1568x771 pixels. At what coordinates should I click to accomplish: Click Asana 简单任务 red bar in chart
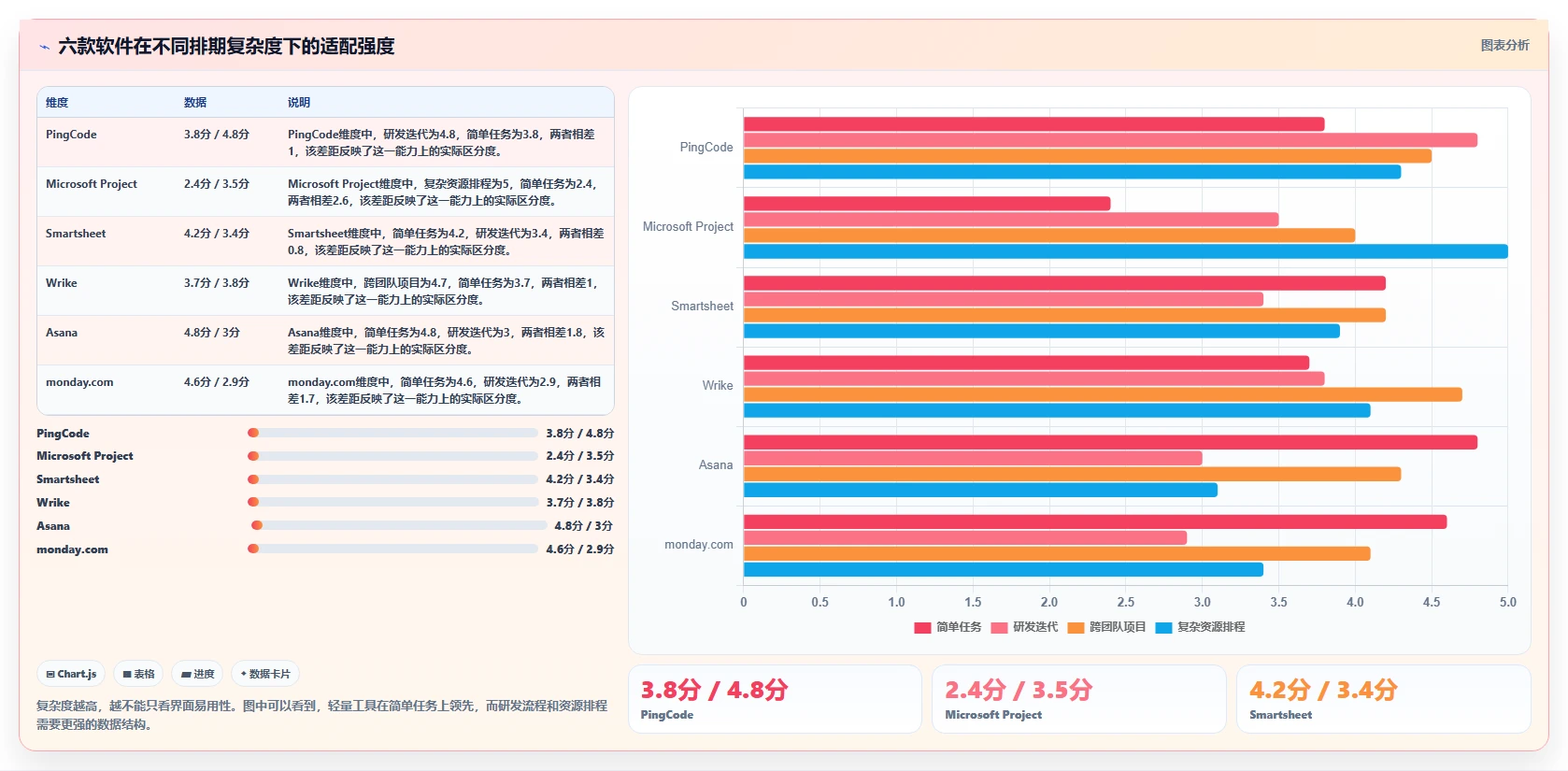click(x=1110, y=442)
